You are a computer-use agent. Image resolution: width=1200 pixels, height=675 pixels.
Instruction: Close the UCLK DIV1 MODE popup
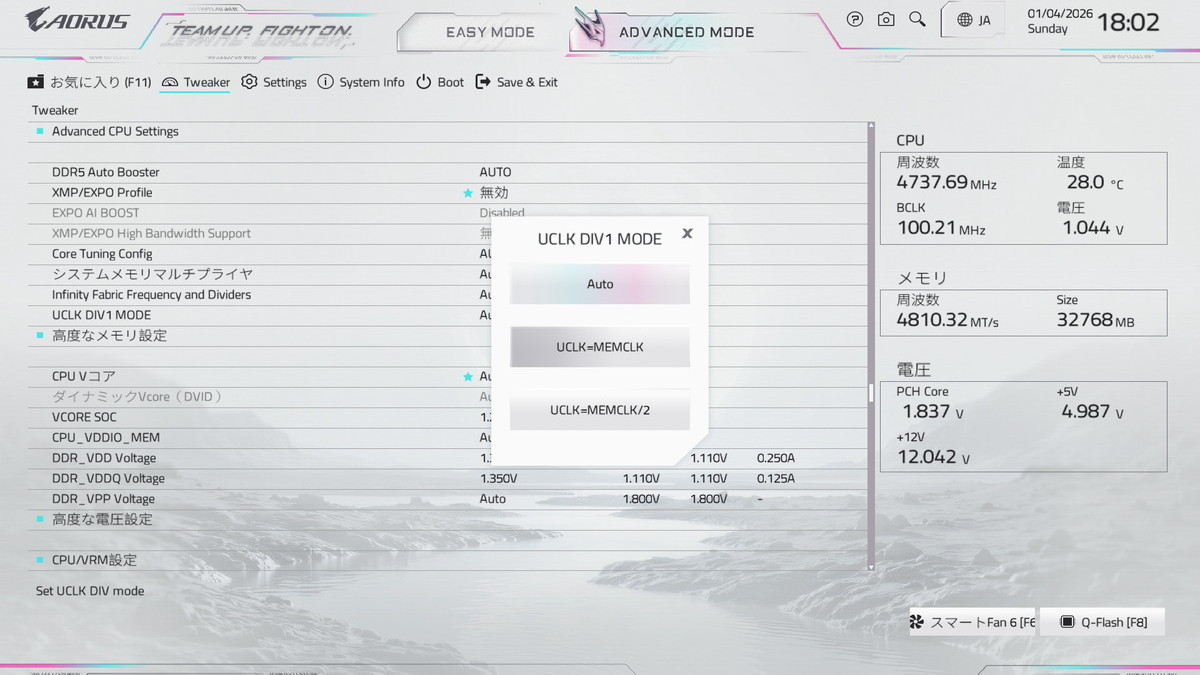pos(687,233)
